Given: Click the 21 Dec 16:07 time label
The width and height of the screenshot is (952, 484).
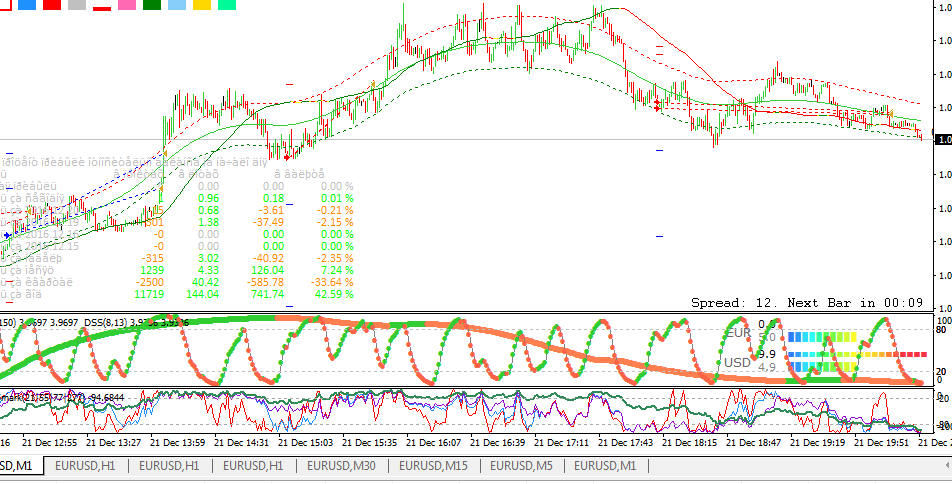Looking at the screenshot, I should [433, 443].
